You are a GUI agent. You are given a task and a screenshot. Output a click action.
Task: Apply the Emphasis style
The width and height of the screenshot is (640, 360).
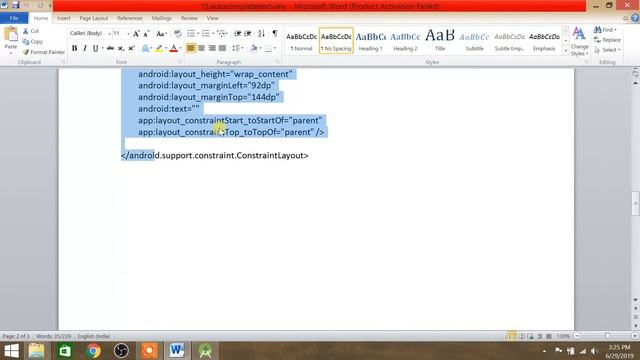(544, 41)
